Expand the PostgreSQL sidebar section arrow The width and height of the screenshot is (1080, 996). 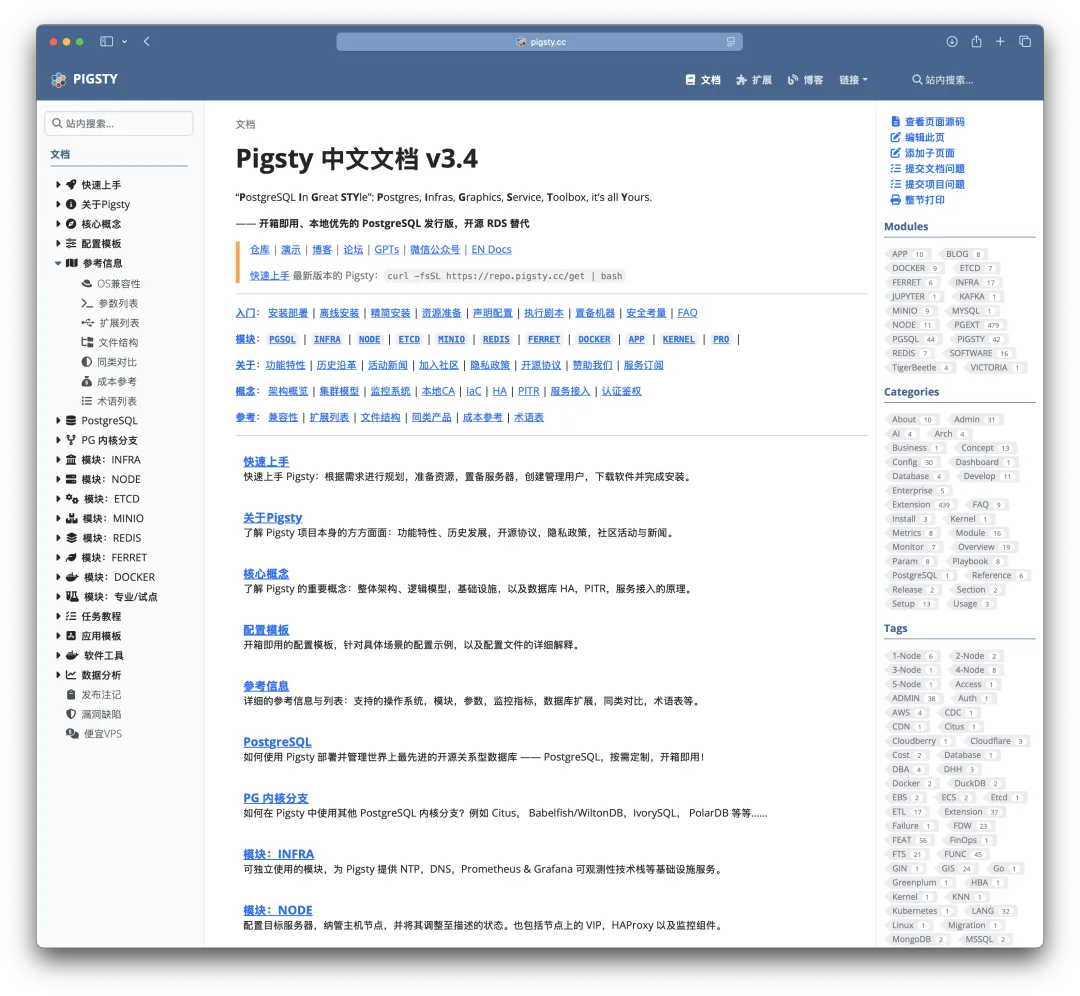(x=58, y=420)
